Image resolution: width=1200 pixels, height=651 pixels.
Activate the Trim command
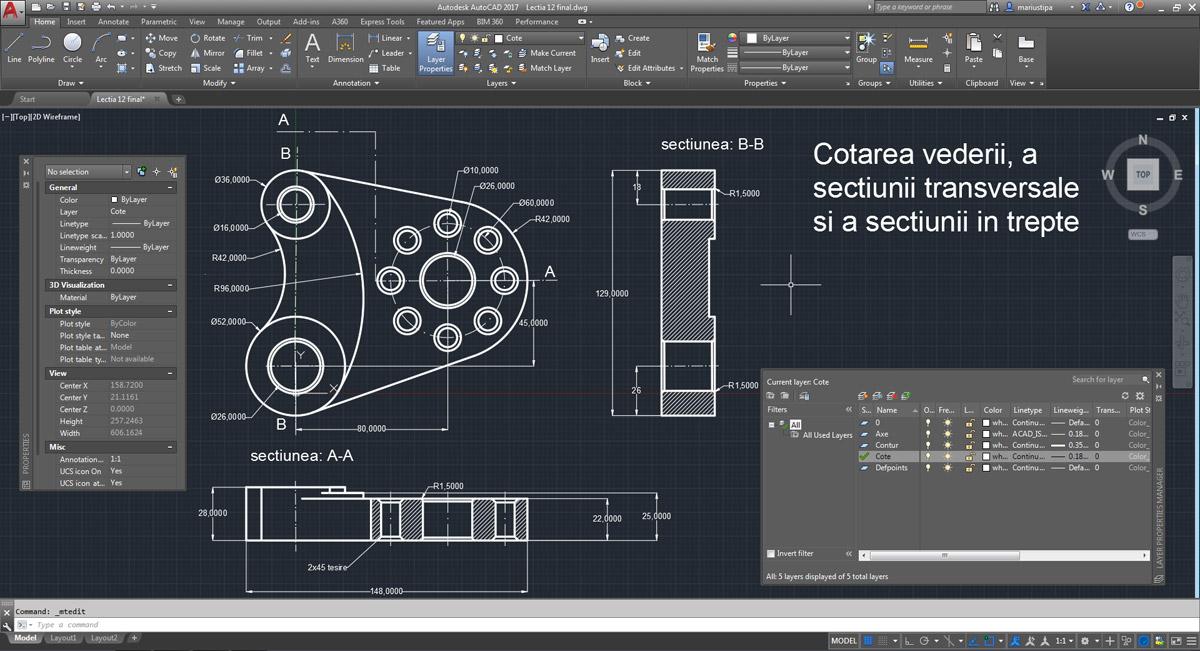(248, 38)
